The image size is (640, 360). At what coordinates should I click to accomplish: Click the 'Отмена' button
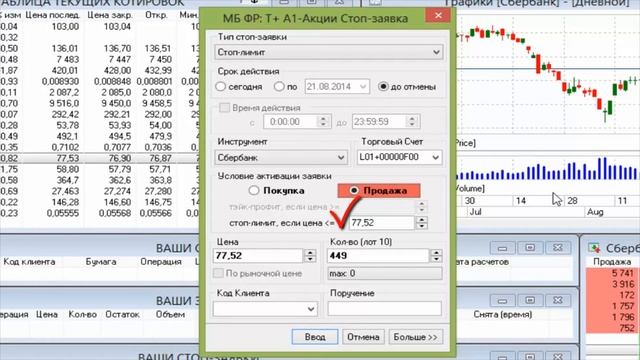(363, 337)
